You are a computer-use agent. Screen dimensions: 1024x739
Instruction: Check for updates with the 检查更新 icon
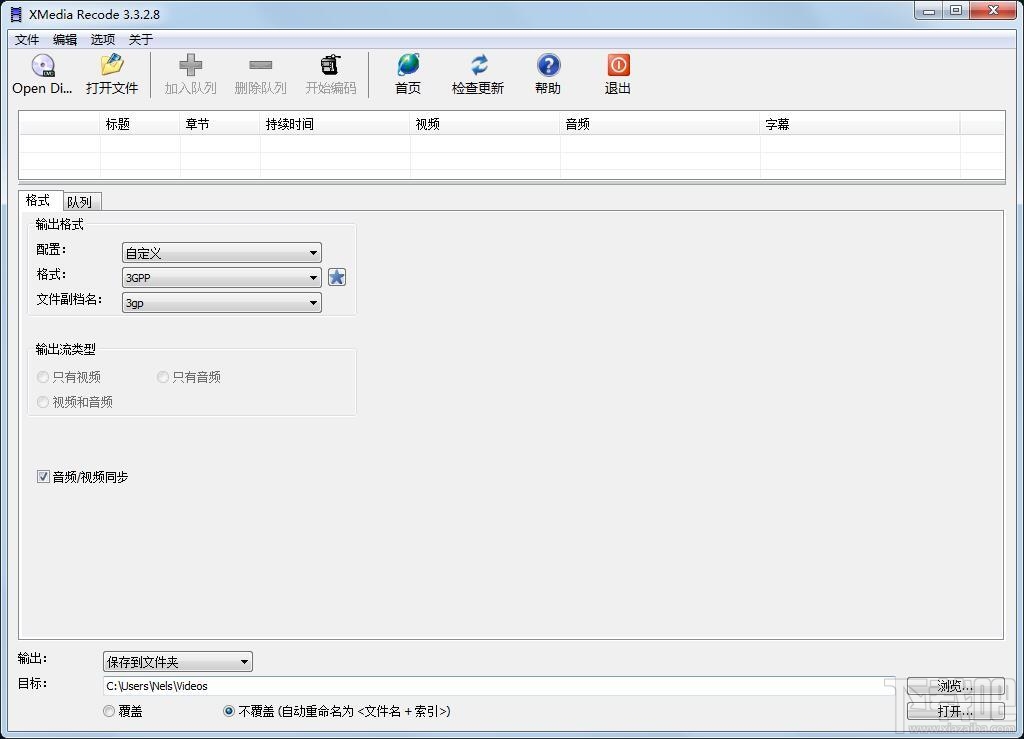click(477, 72)
